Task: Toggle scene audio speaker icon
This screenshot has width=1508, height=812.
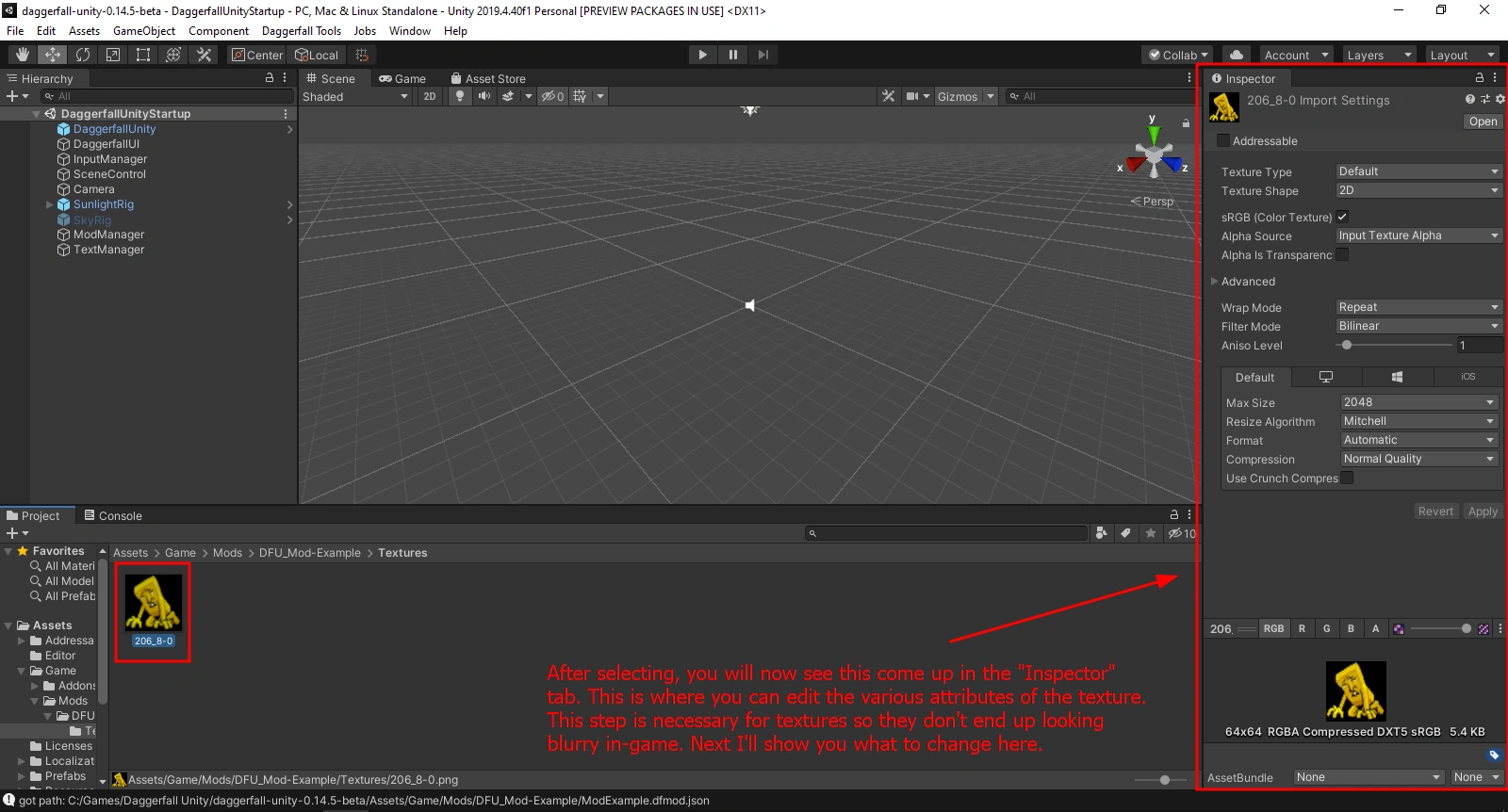Action: 484,96
